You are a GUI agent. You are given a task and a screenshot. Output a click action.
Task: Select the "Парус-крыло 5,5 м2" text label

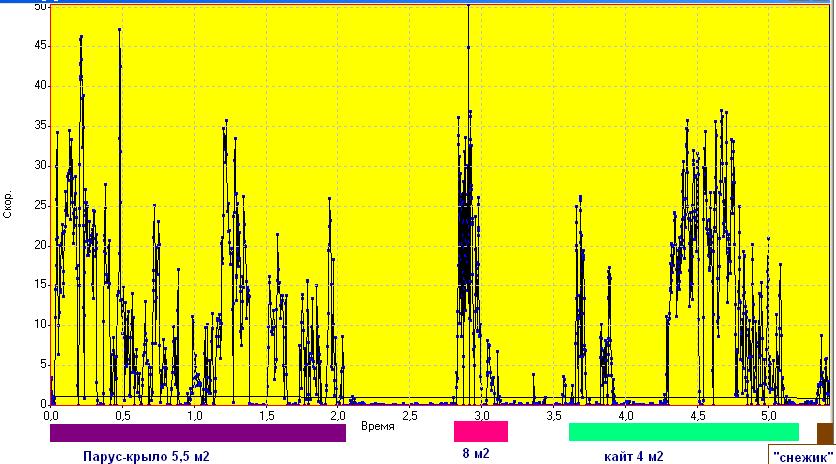click(146, 456)
